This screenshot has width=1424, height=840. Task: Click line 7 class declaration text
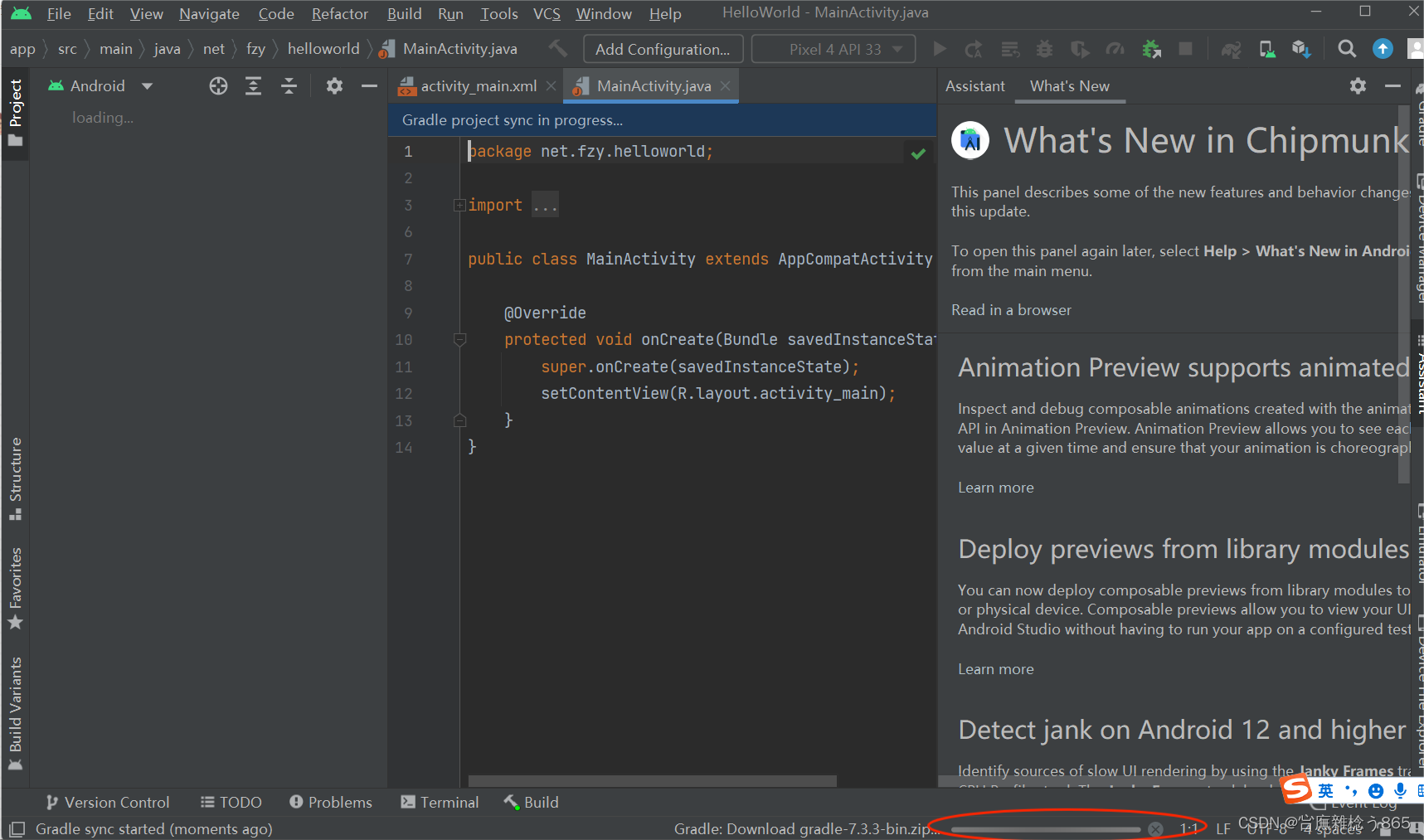(x=700, y=259)
